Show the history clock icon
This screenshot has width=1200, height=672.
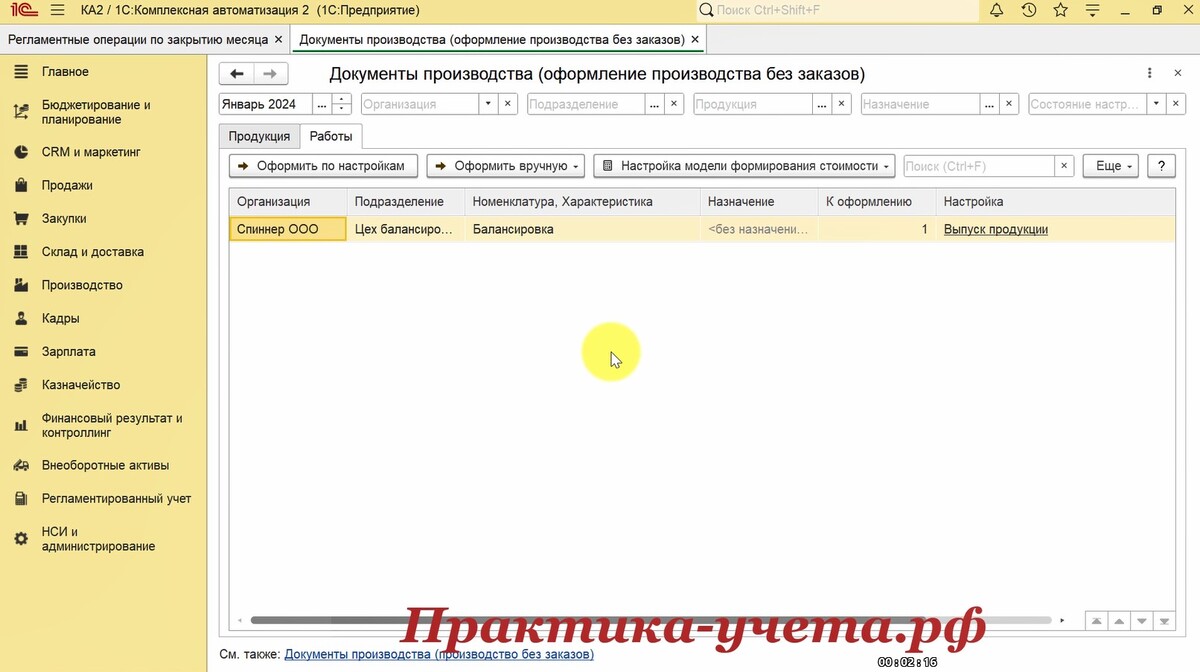(1029, 10)
